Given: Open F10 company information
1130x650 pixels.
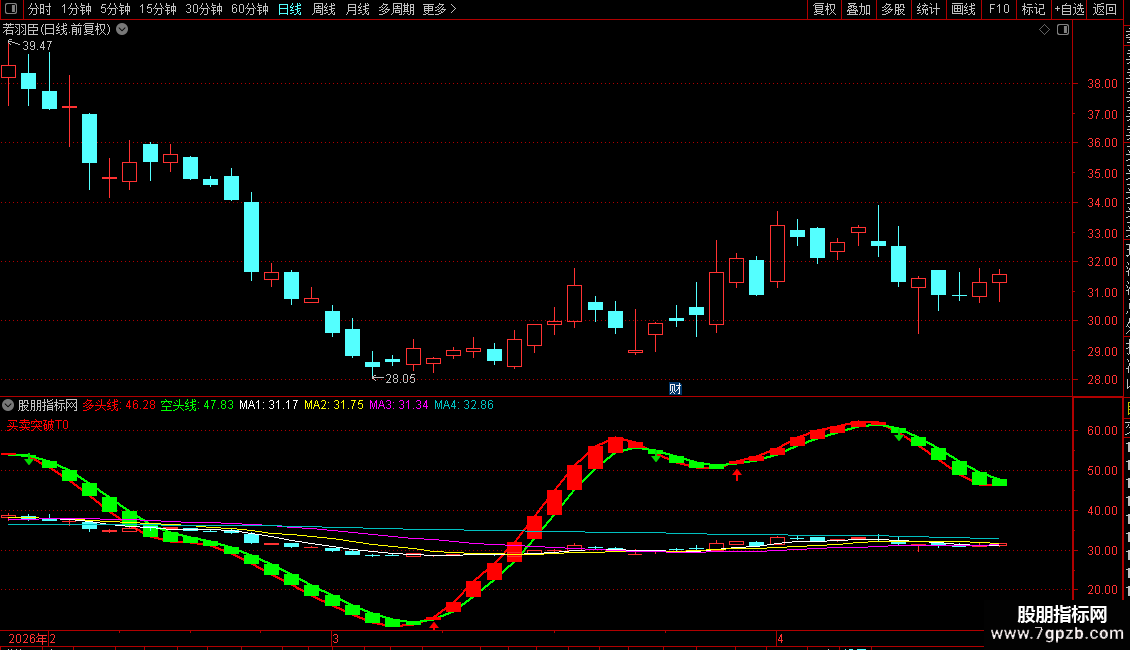Looking at the screenshot, I should pyautogui.click(x=999, y=9).
